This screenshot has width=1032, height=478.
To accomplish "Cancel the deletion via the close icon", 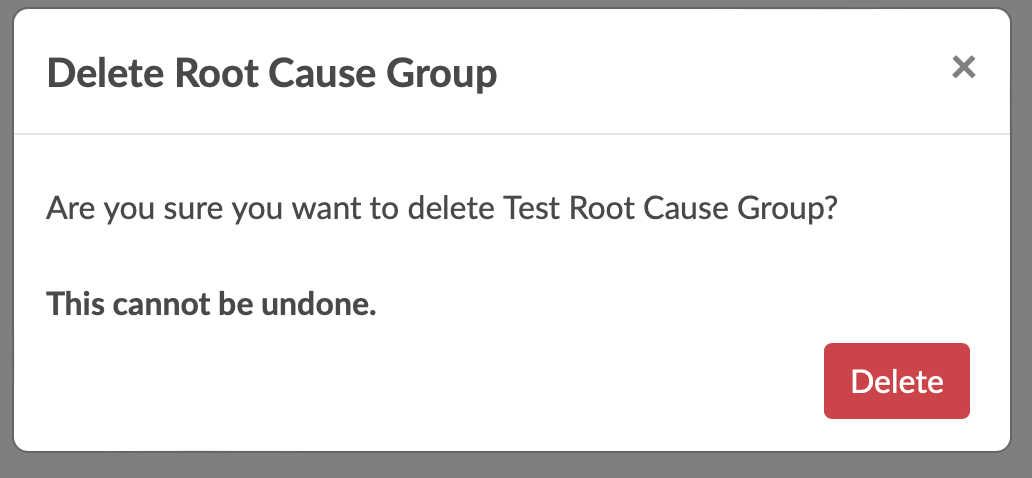I will [x=963, y=68].
